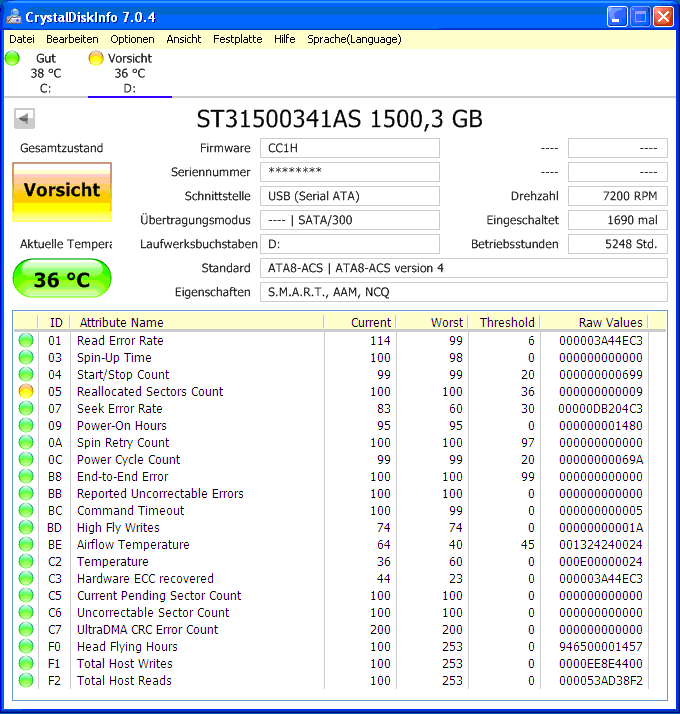Click the Betriebsstunden value 5248 Std.
This screenshot has width=680, height=714.
click(x=618, y=244)
